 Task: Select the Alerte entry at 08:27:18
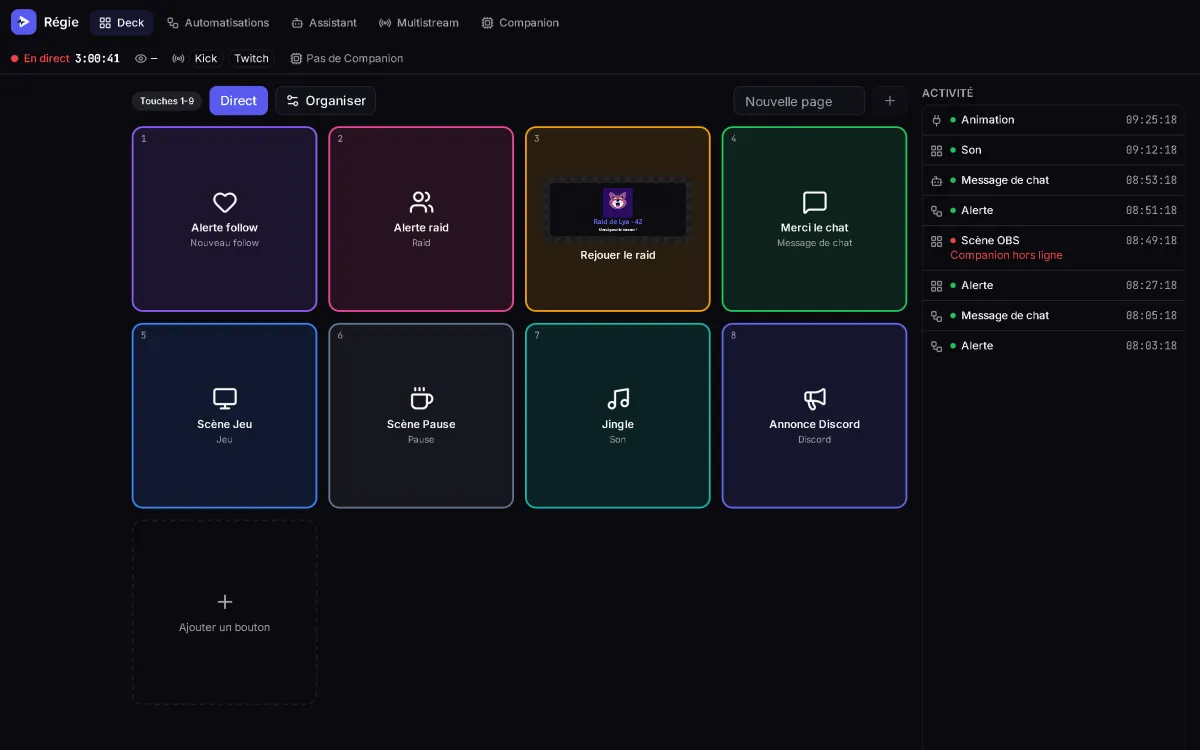point(1053,285)
